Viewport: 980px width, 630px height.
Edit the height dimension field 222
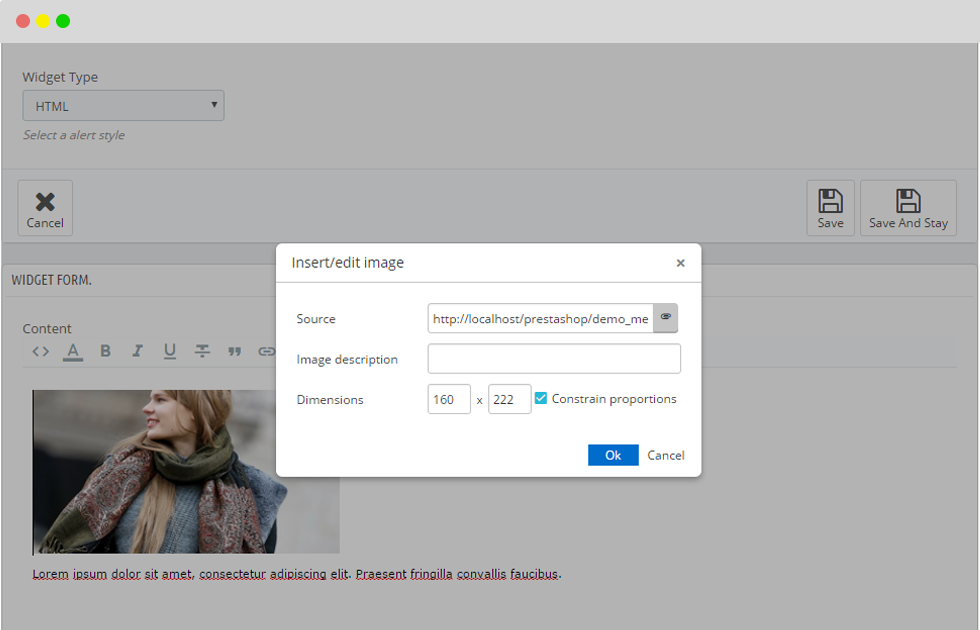[510, 399]
